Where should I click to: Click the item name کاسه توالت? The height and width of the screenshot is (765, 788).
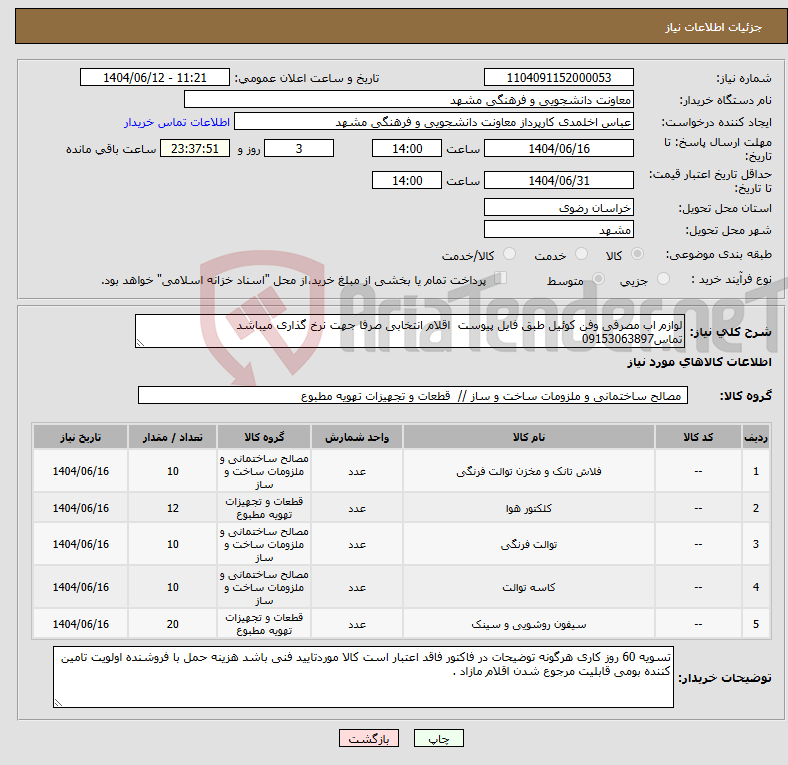click(529, 587)
